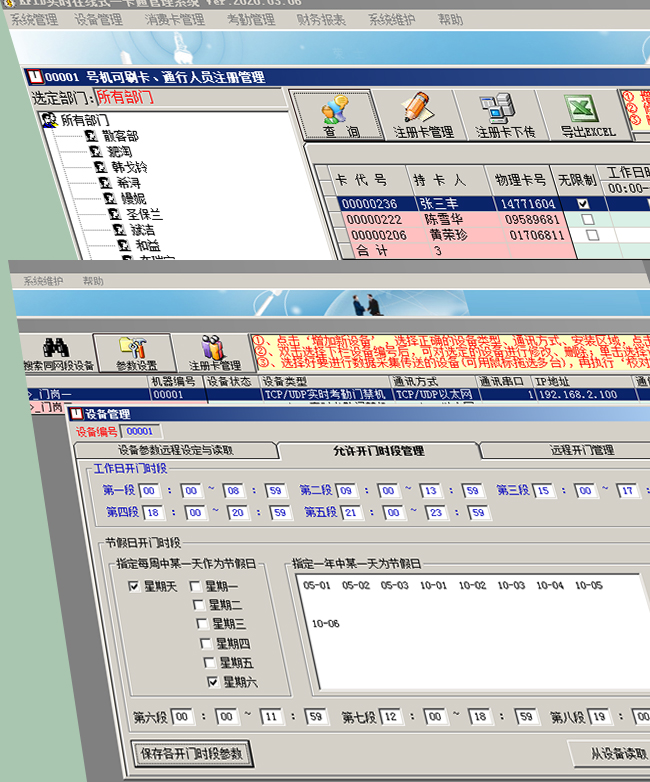Screen dimensions: 650x782
Task: Export the list with 导出EXCEL
Action: [x=587, y=115]
